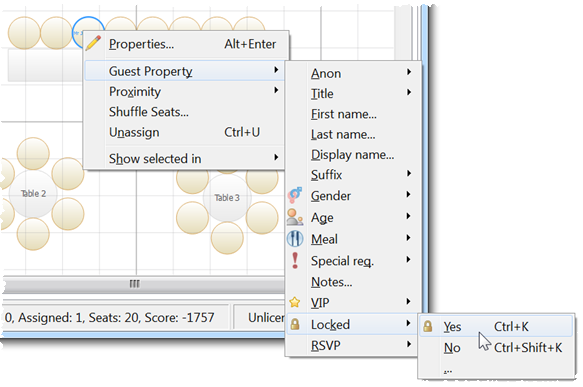Select Special req. menu entry

[353, 261]
